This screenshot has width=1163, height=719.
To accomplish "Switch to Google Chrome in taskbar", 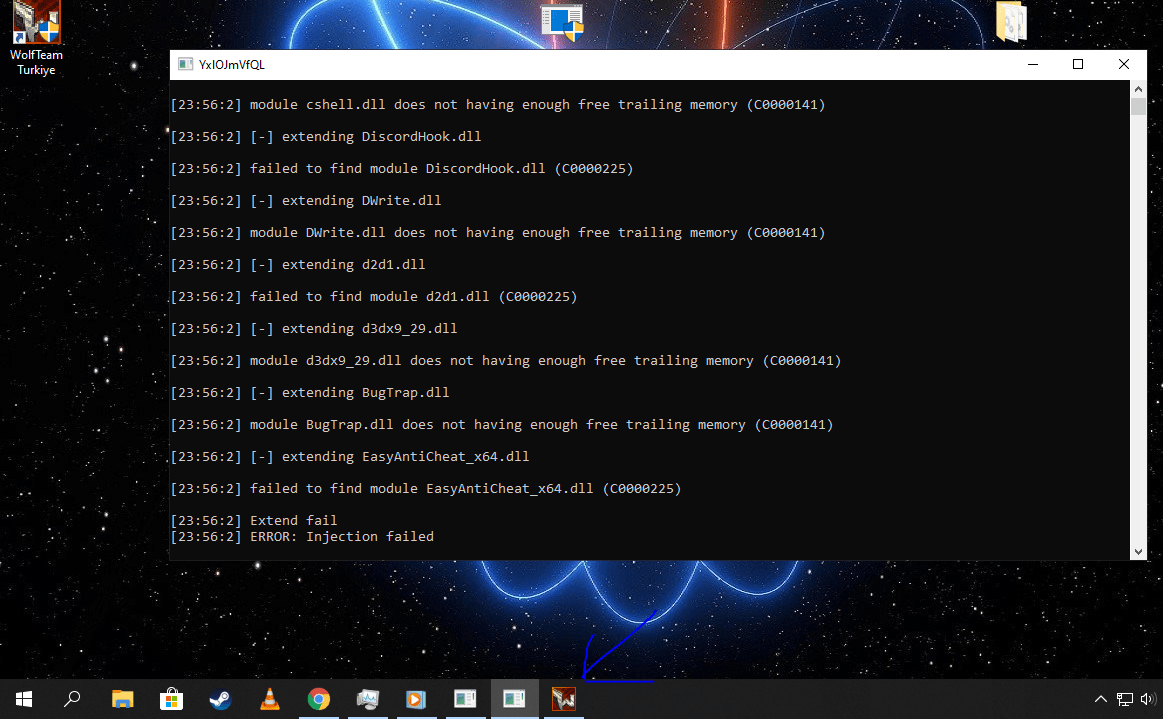I will [x=319, y=699].
